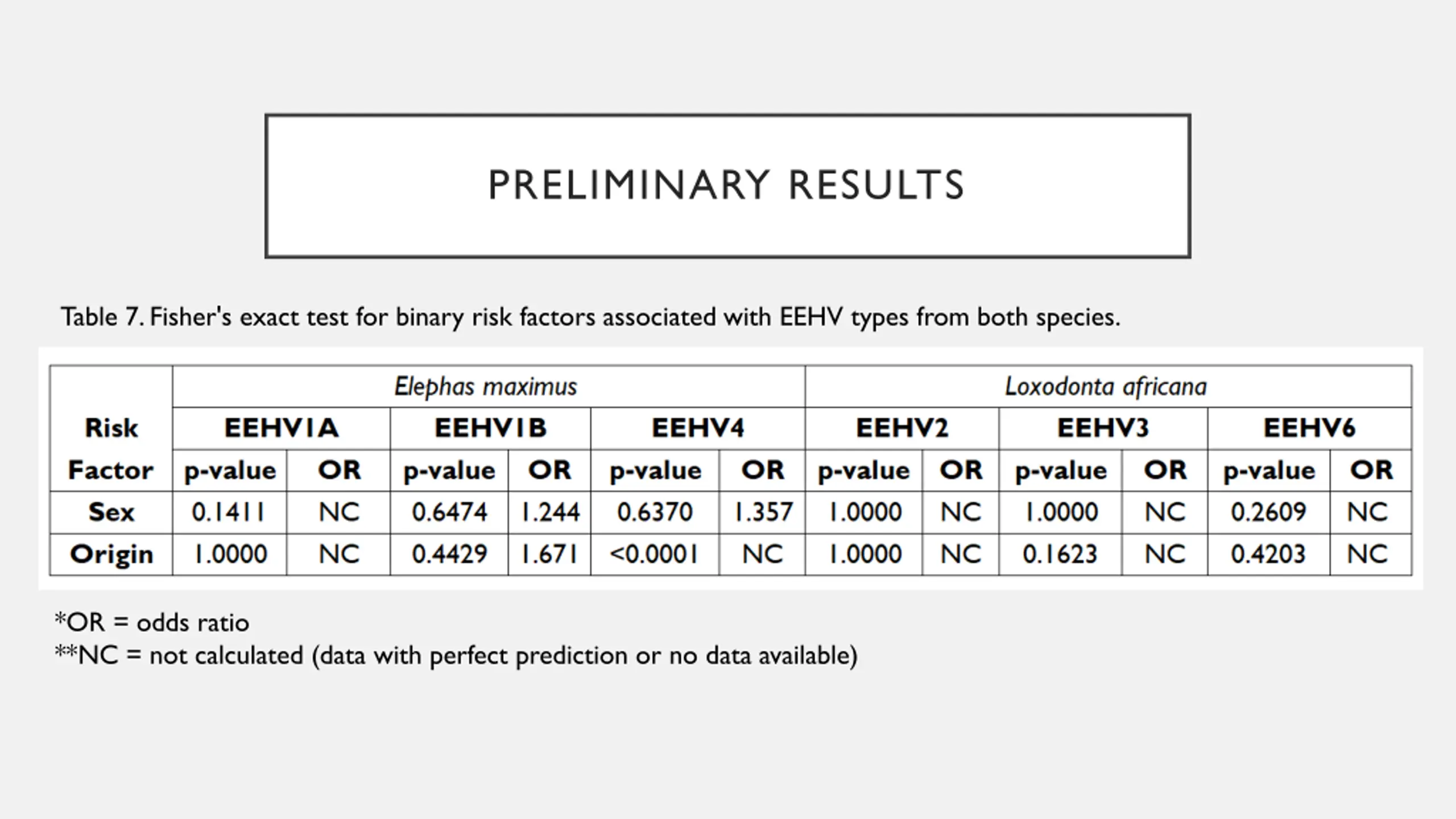
Task: Click the EEHV1A column header
Action: pos(282,428)
